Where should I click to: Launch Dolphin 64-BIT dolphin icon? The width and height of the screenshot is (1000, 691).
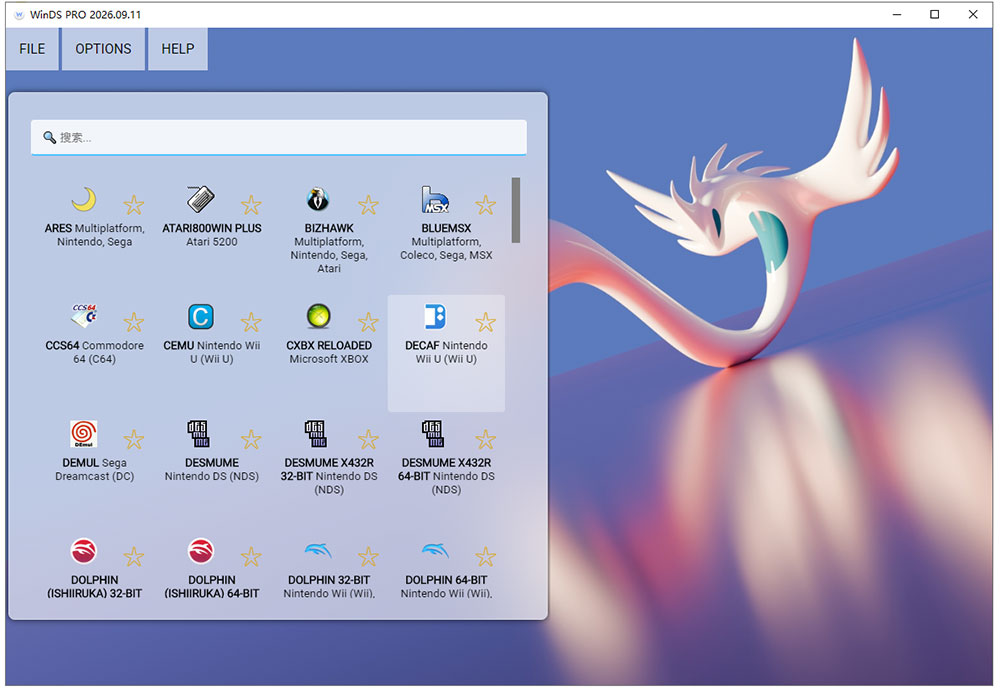click(x=436, y=551)
